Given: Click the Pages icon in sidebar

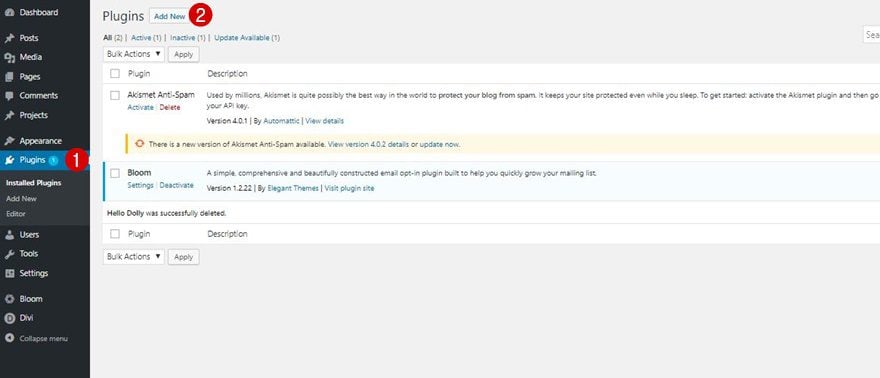Looking at the screenshot, I should [10, 77].
